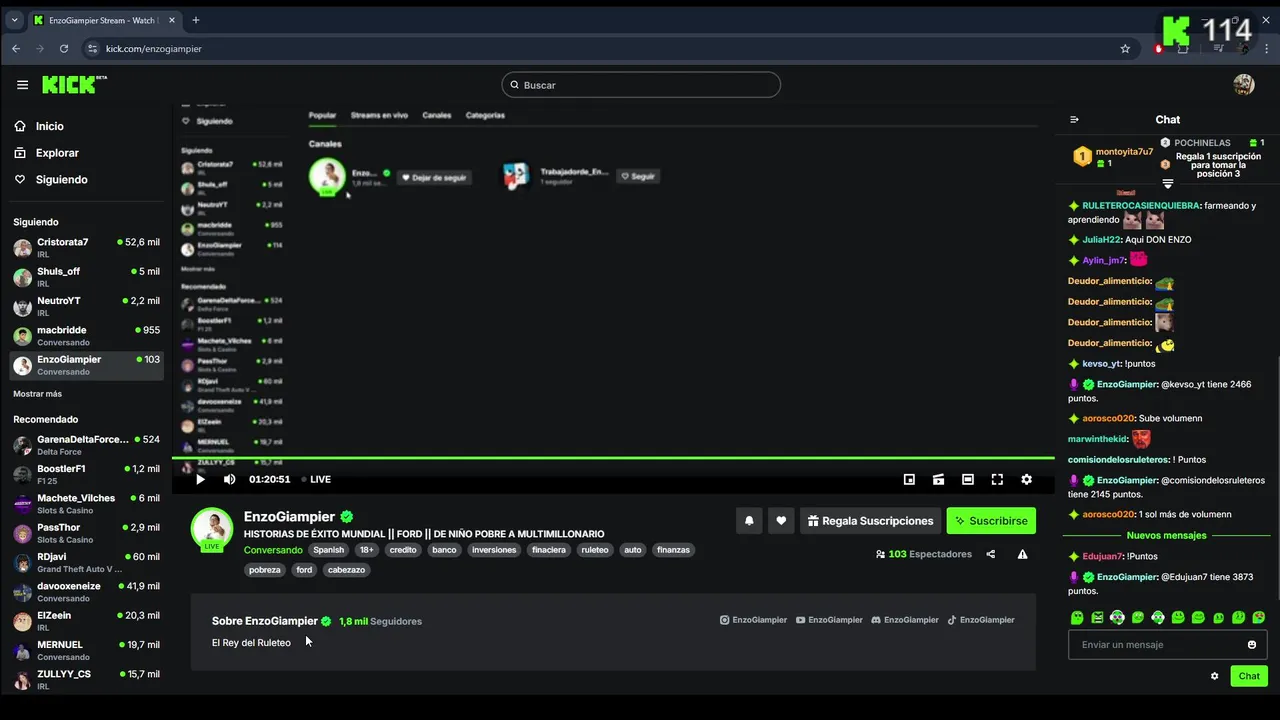The width and height of the screenshot is (1280, 720).
Task: Select the finanzas tag
Action: [673, 550]
